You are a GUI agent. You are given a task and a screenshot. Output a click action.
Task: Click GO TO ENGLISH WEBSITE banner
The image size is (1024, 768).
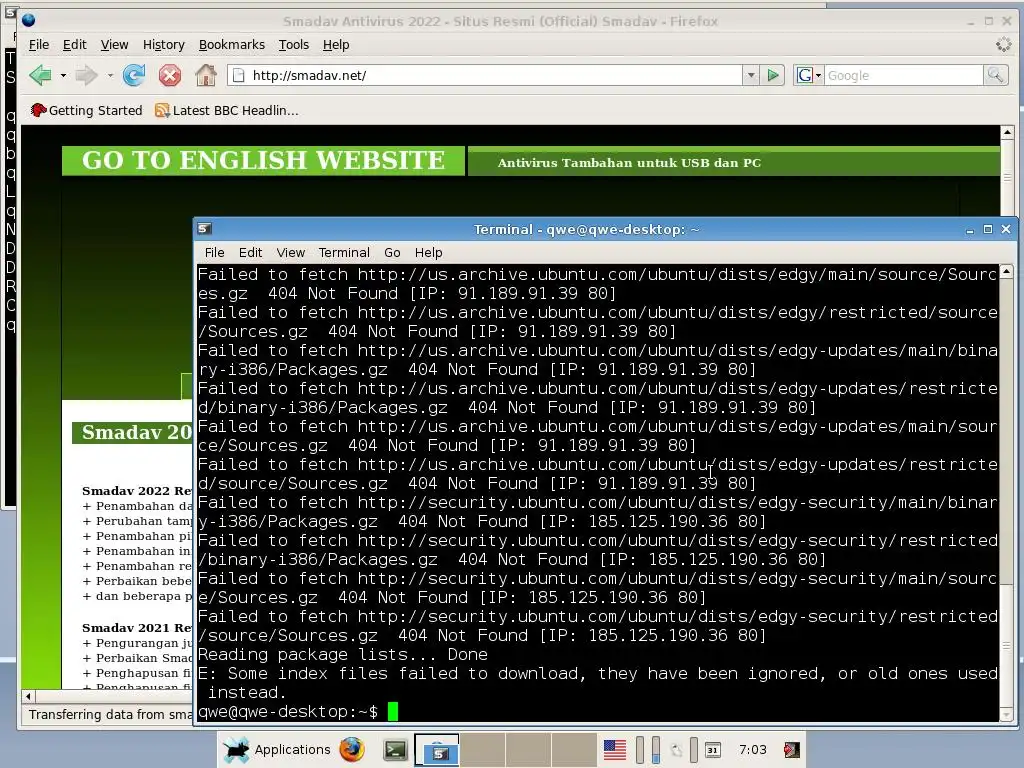coord(263,161)
